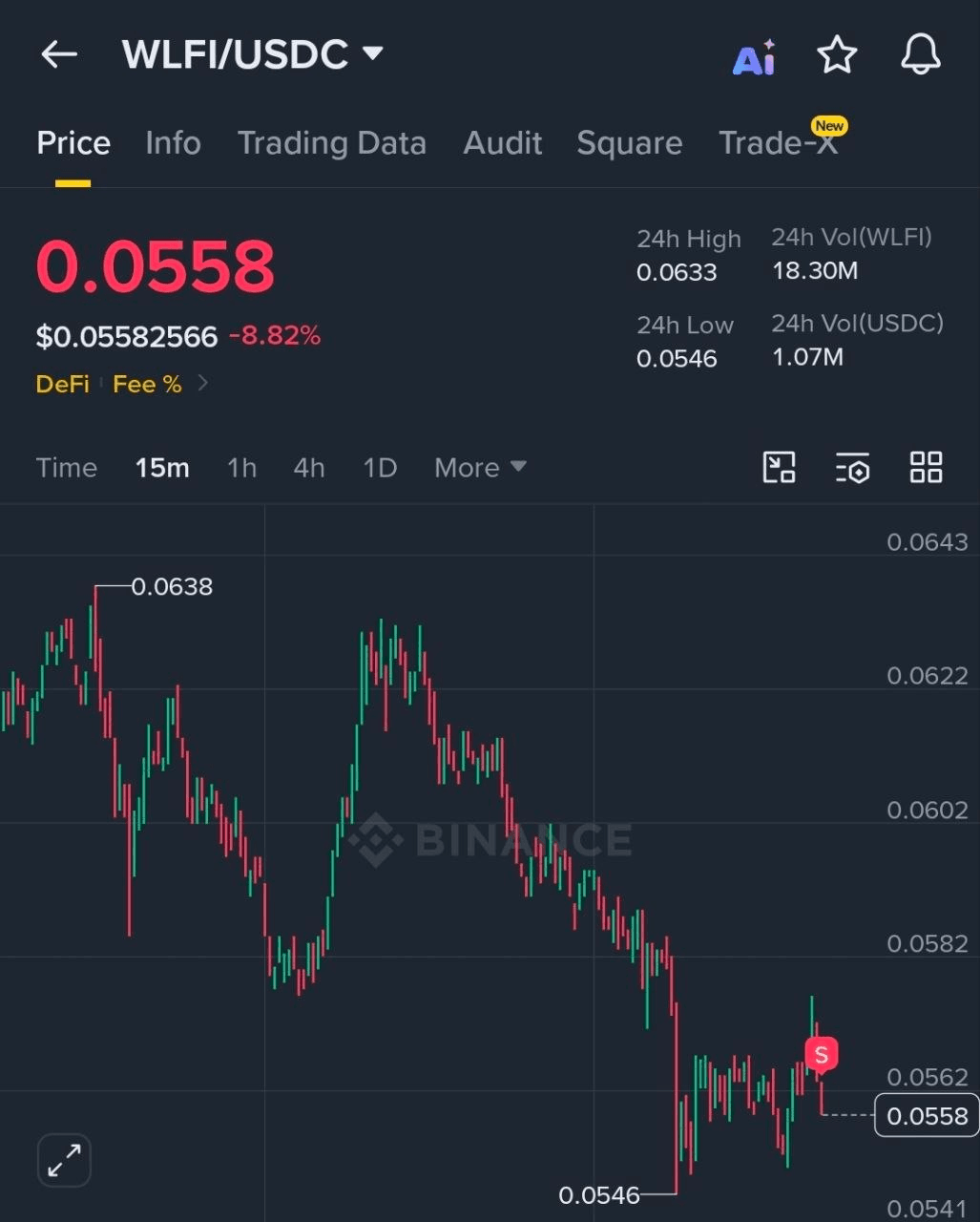Open the Audit tab
Viewport: 980px width, 1222px height.
503,143
